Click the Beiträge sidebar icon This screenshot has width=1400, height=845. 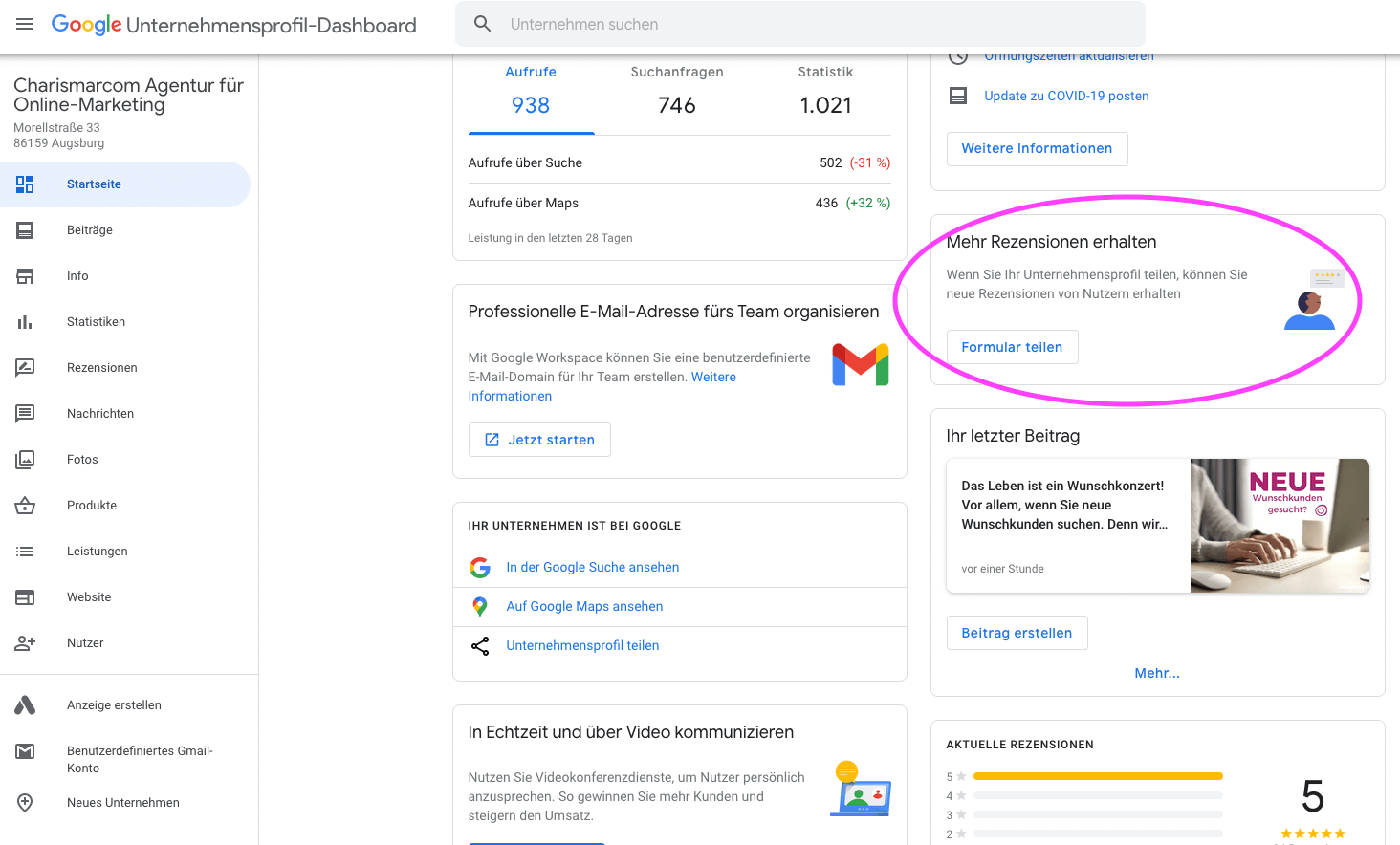(25, 230)
